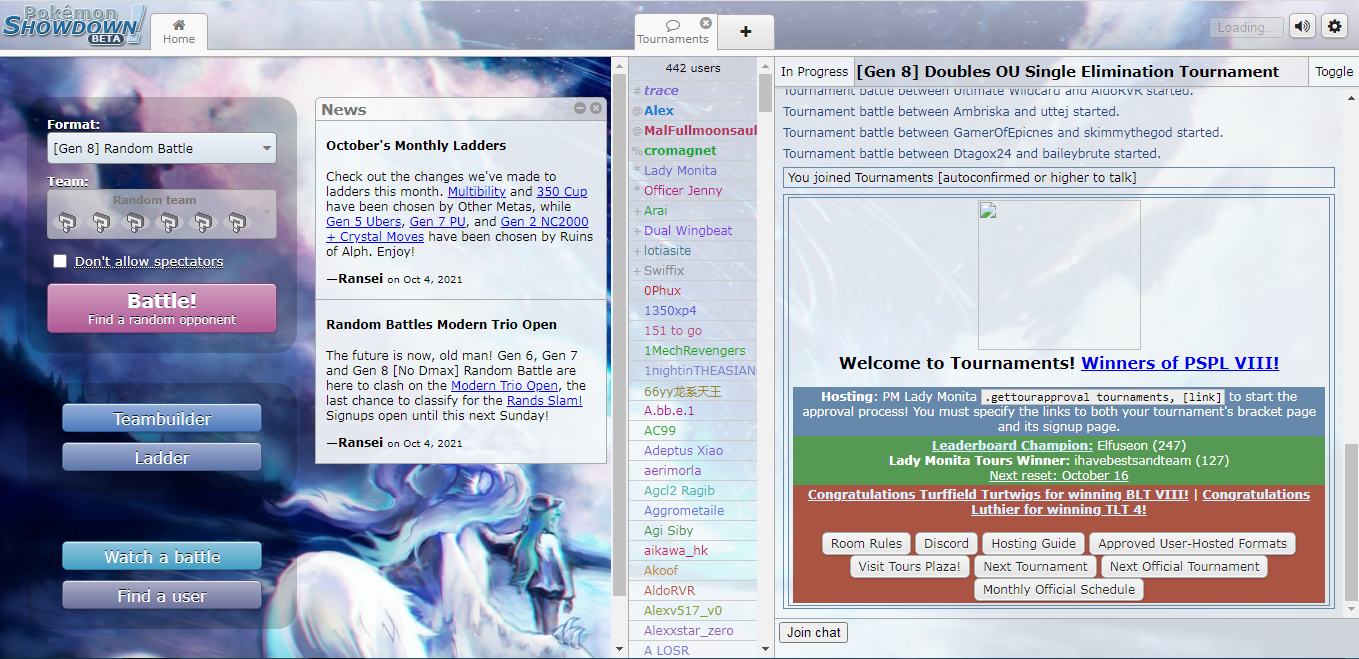Click the Next Tournament button

pos(1034,566)
